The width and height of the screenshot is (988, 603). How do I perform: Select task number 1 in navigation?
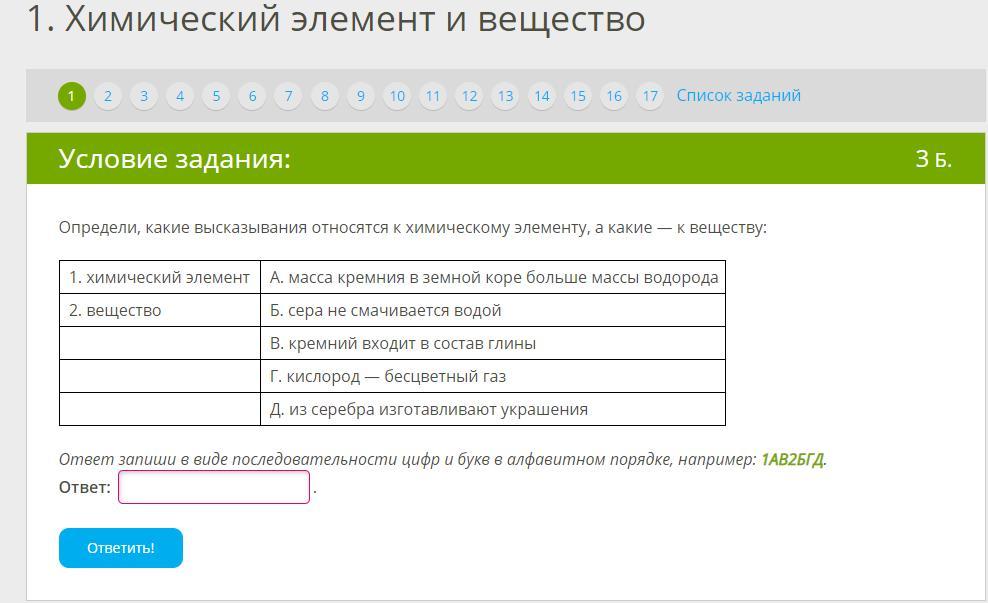(71, 96)
